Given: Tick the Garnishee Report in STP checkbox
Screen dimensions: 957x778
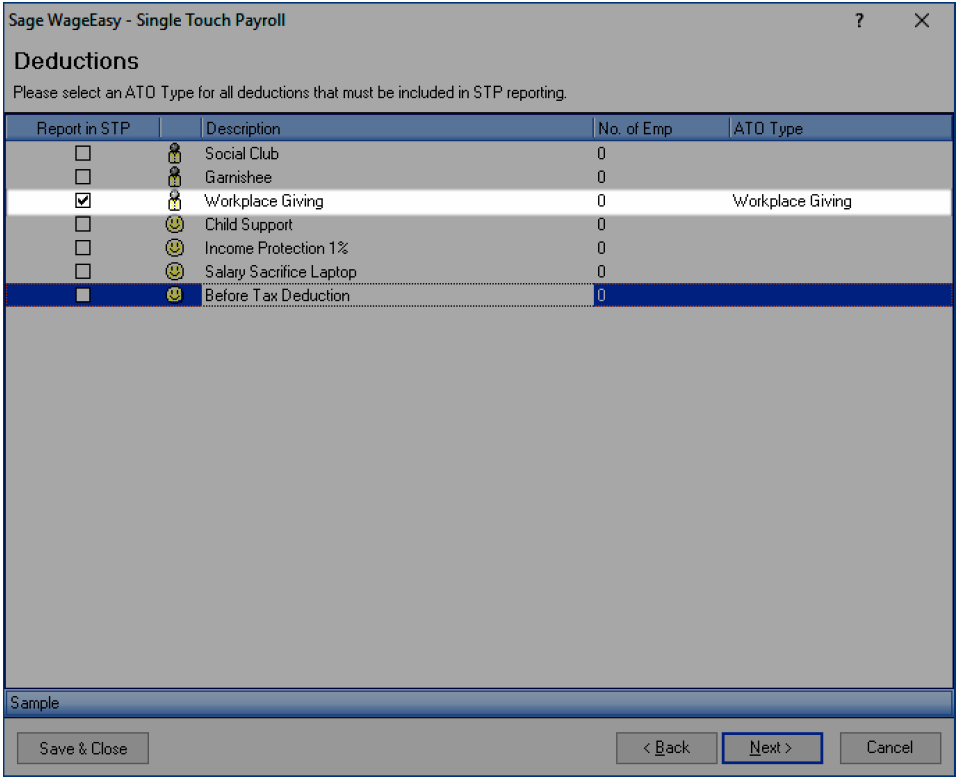Looking at the screenshot, I should [83, 177].
